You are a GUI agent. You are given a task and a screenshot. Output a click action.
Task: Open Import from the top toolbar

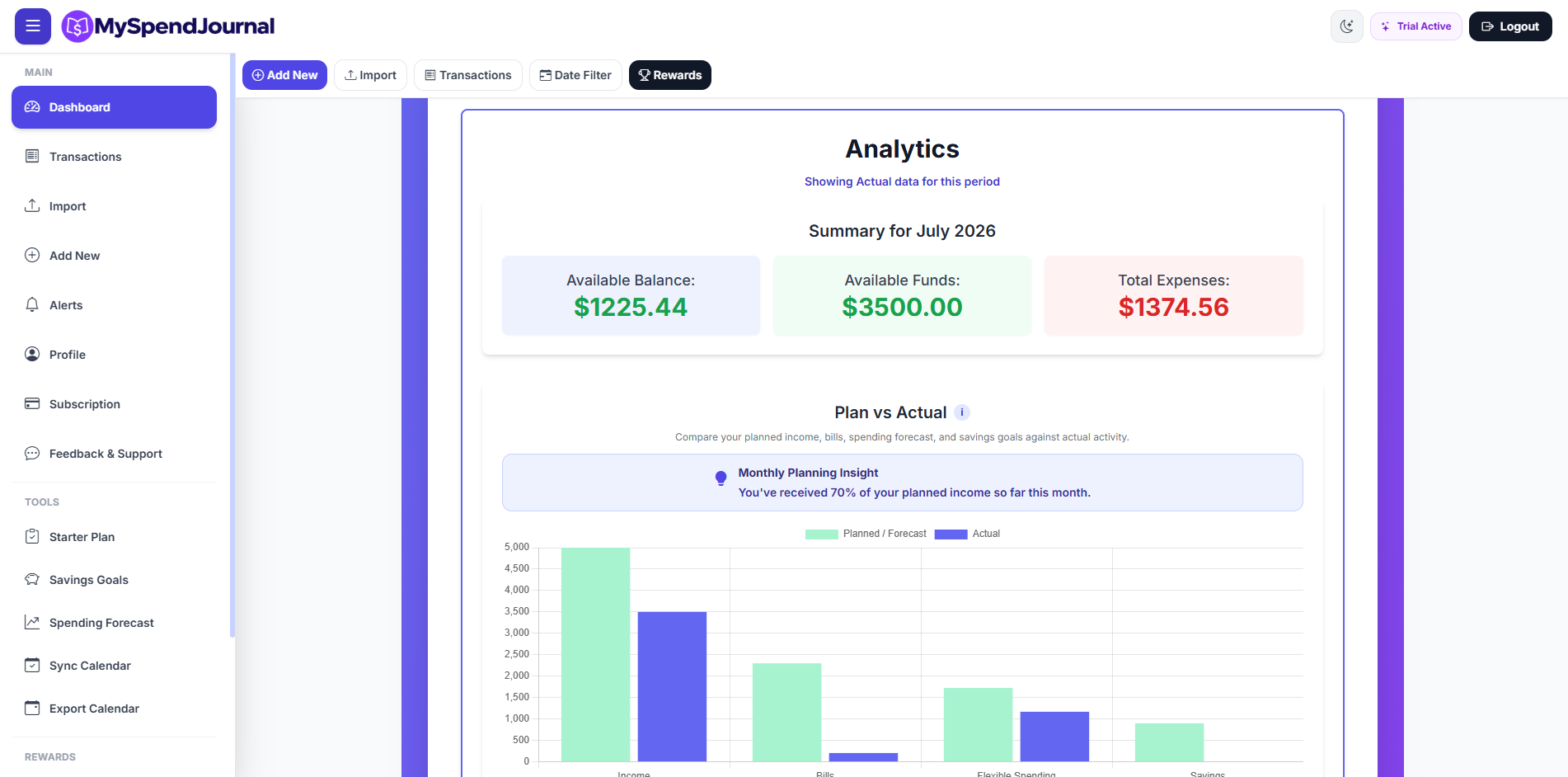(370, 75)
